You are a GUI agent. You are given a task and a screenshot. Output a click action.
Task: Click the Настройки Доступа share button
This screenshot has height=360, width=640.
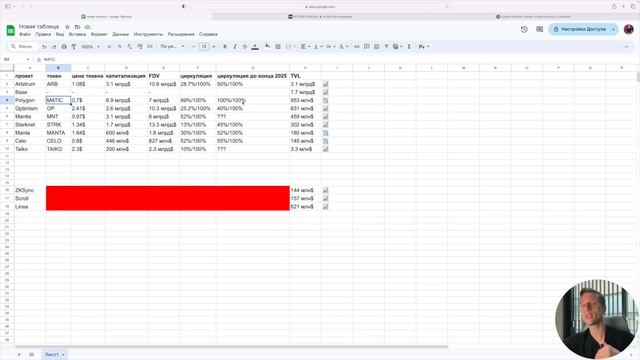pos(580,29)
